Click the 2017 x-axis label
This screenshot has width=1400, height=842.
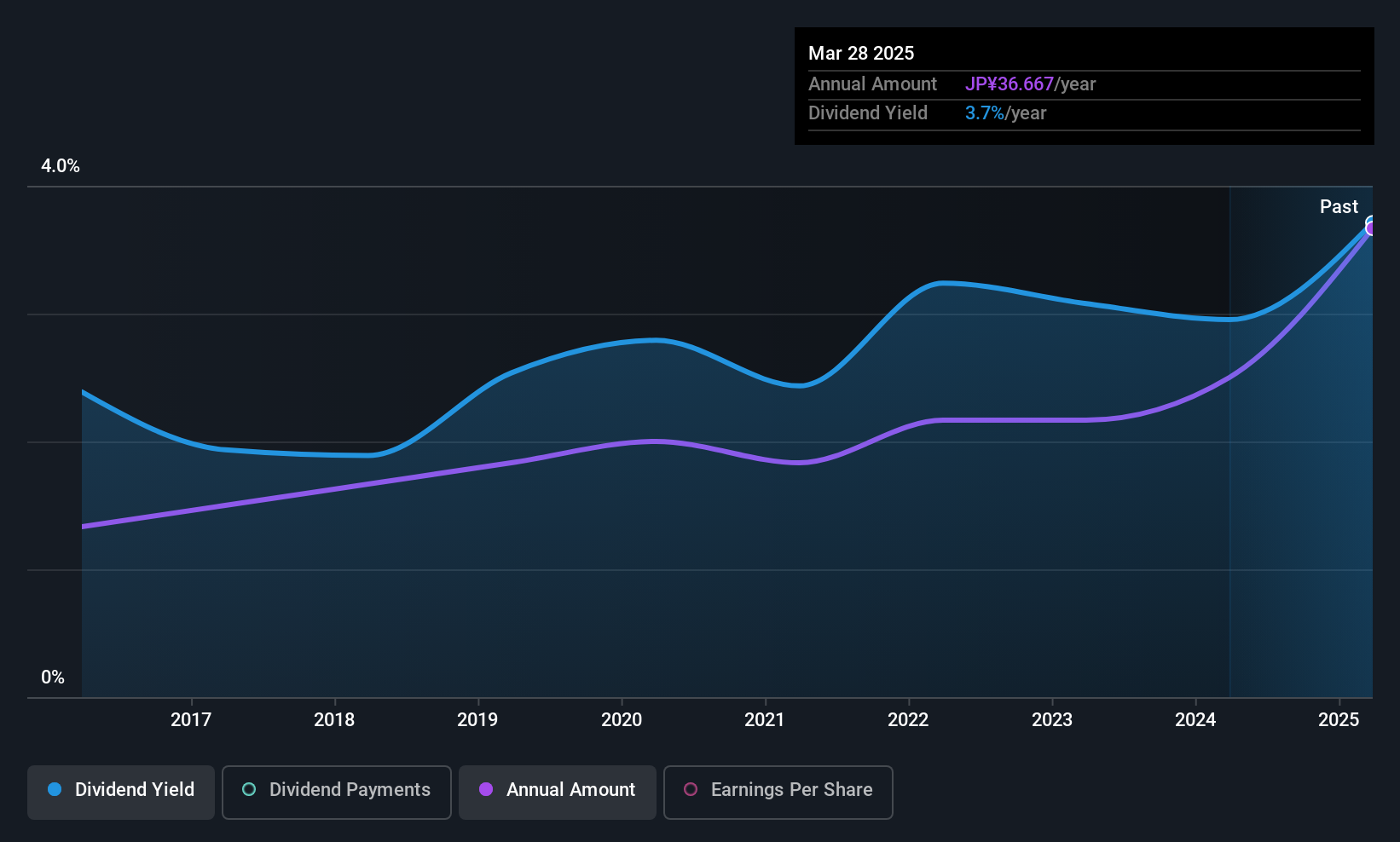coord(191,719)
